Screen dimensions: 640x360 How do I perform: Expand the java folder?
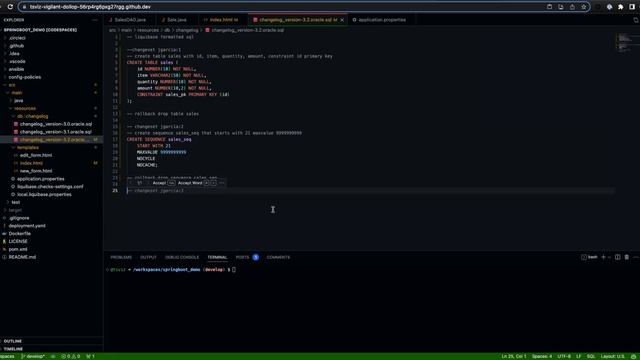(18, 100)
